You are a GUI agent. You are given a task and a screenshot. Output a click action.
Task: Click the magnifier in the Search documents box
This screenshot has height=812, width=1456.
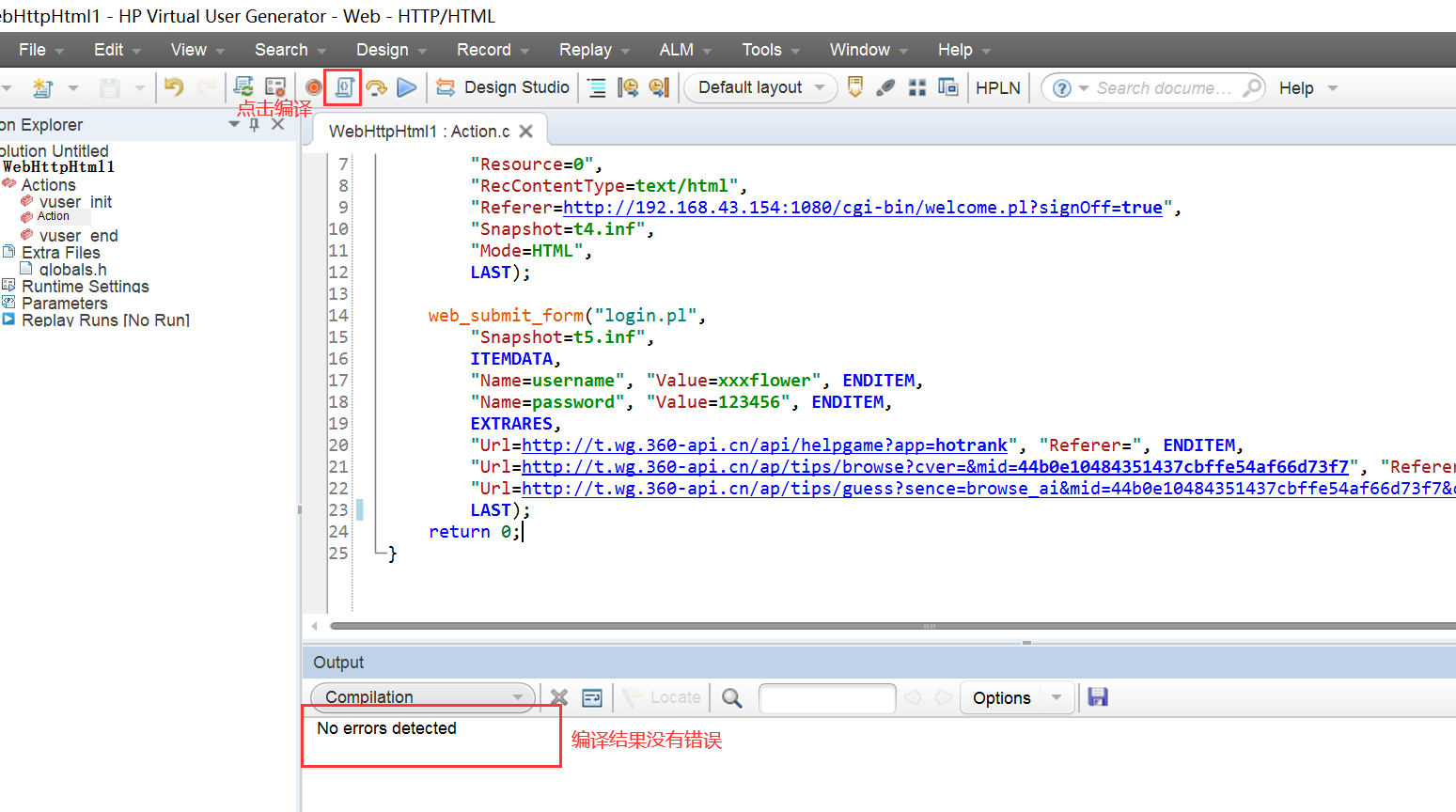[1252, 88]
